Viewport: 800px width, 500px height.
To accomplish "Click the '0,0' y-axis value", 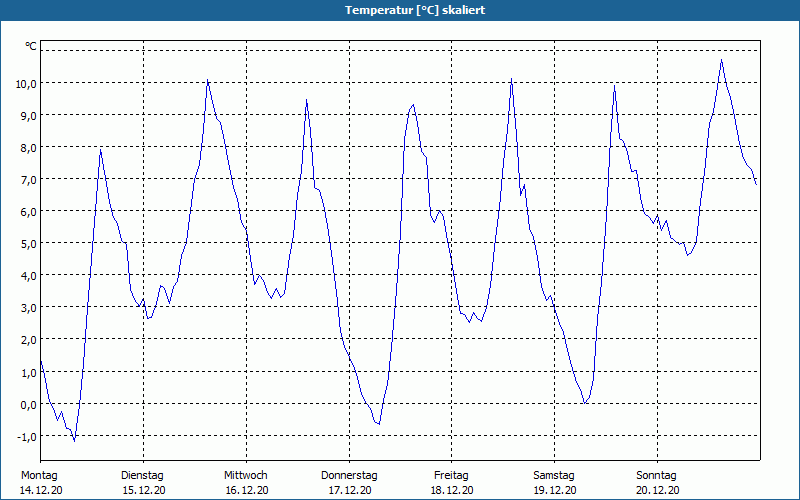I will click(29, 405).
